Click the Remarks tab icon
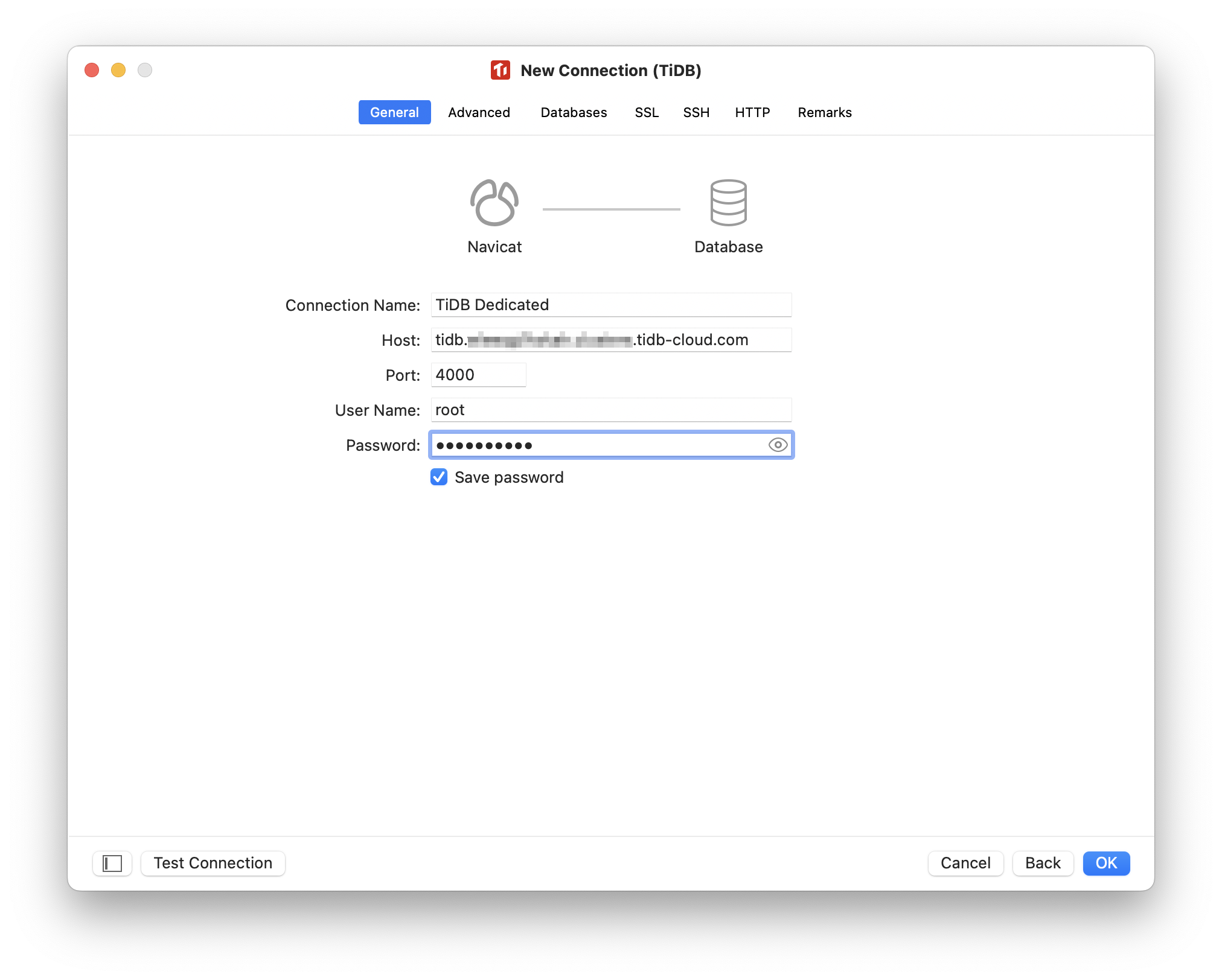1222x980 pixels. pyautogui.click(x=826, y=112)
